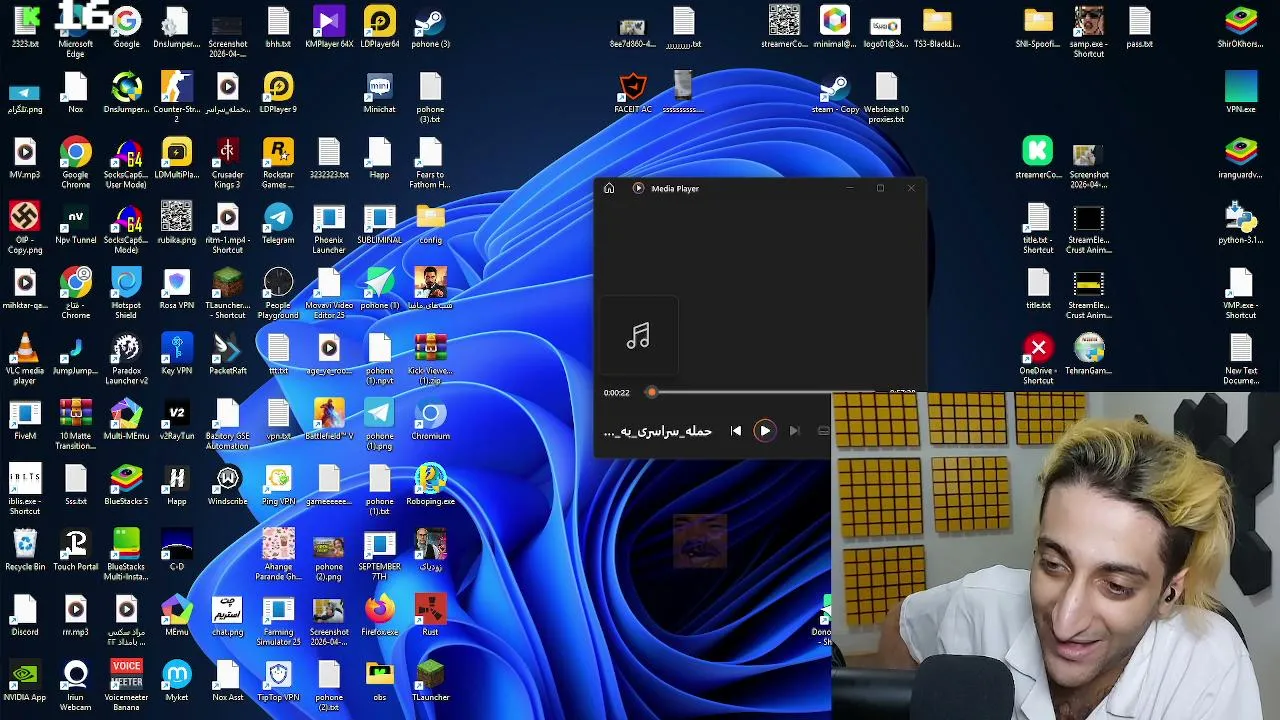Close the Media Player window

pyautogui.click(x=911, y=188)
